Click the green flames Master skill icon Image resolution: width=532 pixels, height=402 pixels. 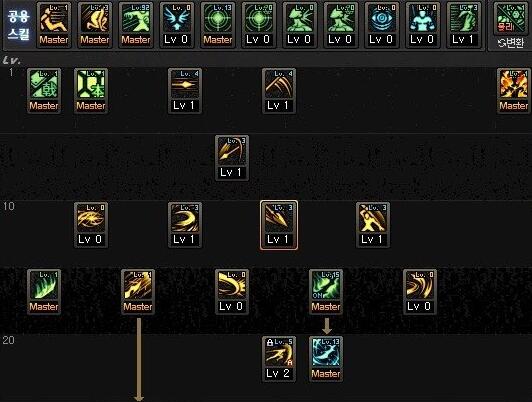(44, 292)
